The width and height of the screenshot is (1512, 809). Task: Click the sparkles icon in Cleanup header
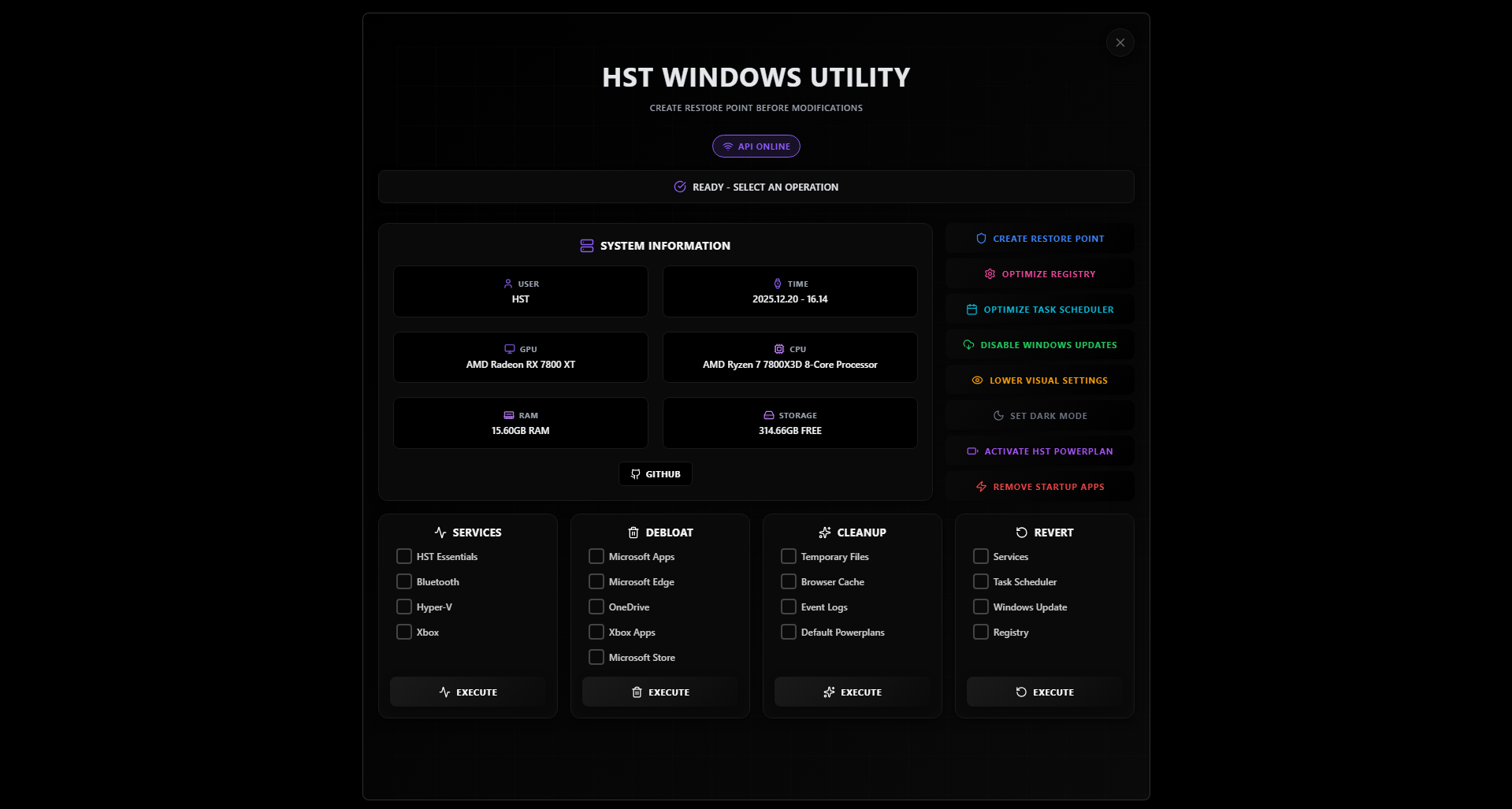824,532
